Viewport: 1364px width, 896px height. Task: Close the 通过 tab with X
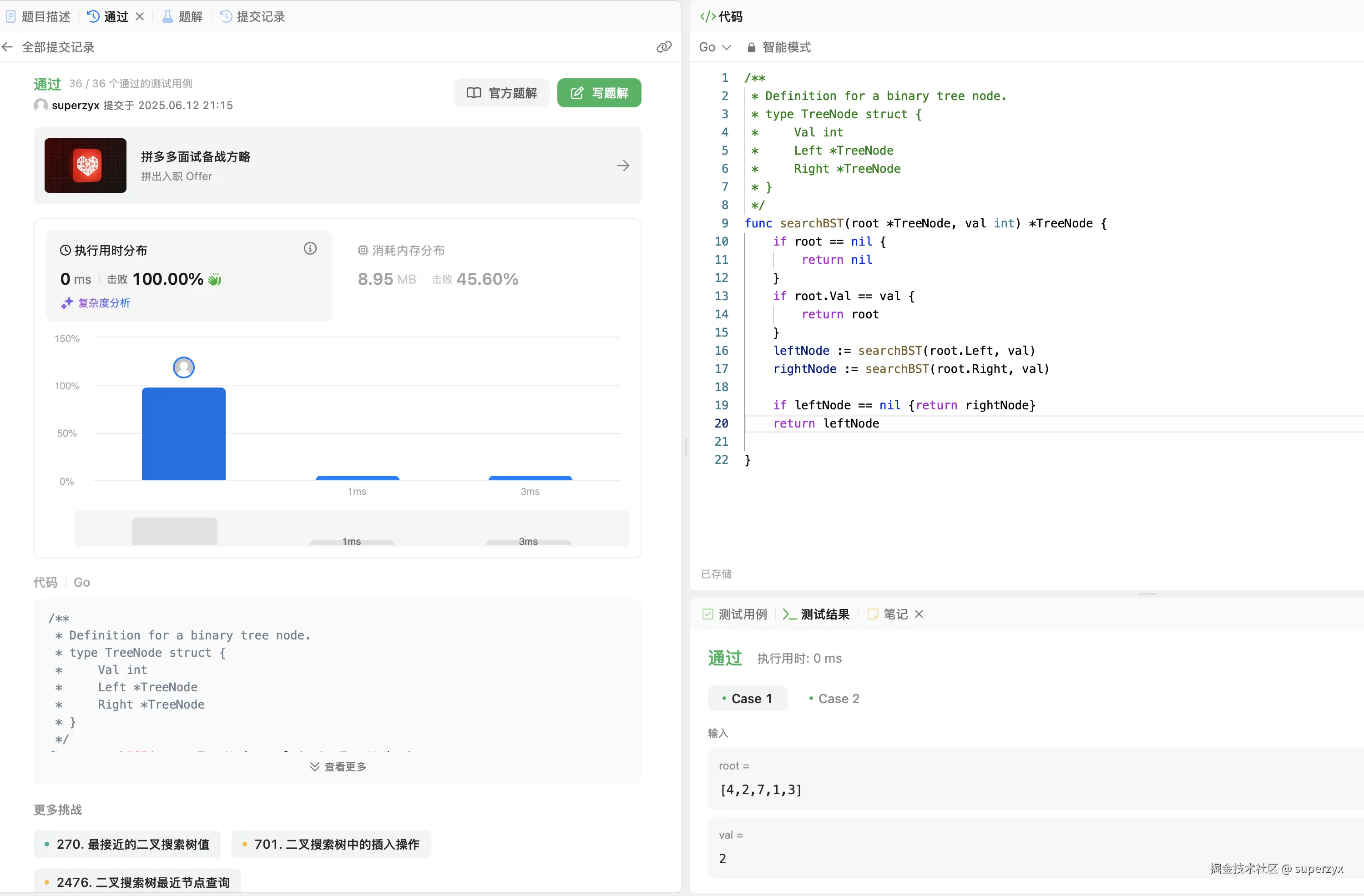click(140, 17)
